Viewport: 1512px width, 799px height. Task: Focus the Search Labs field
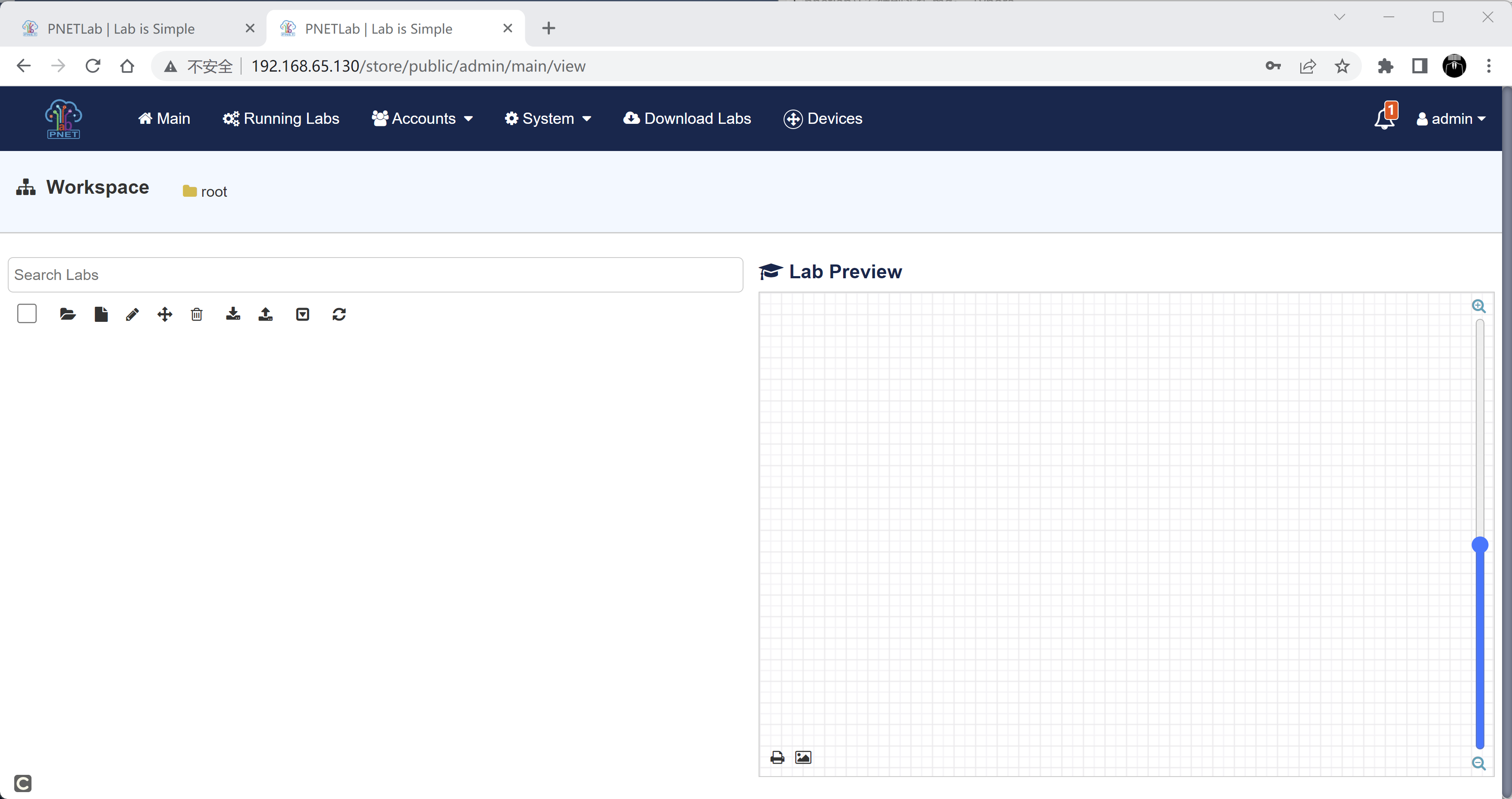376,275
